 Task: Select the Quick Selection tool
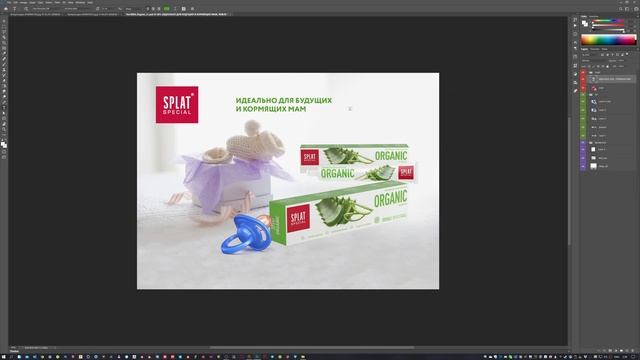pos(4,37)
